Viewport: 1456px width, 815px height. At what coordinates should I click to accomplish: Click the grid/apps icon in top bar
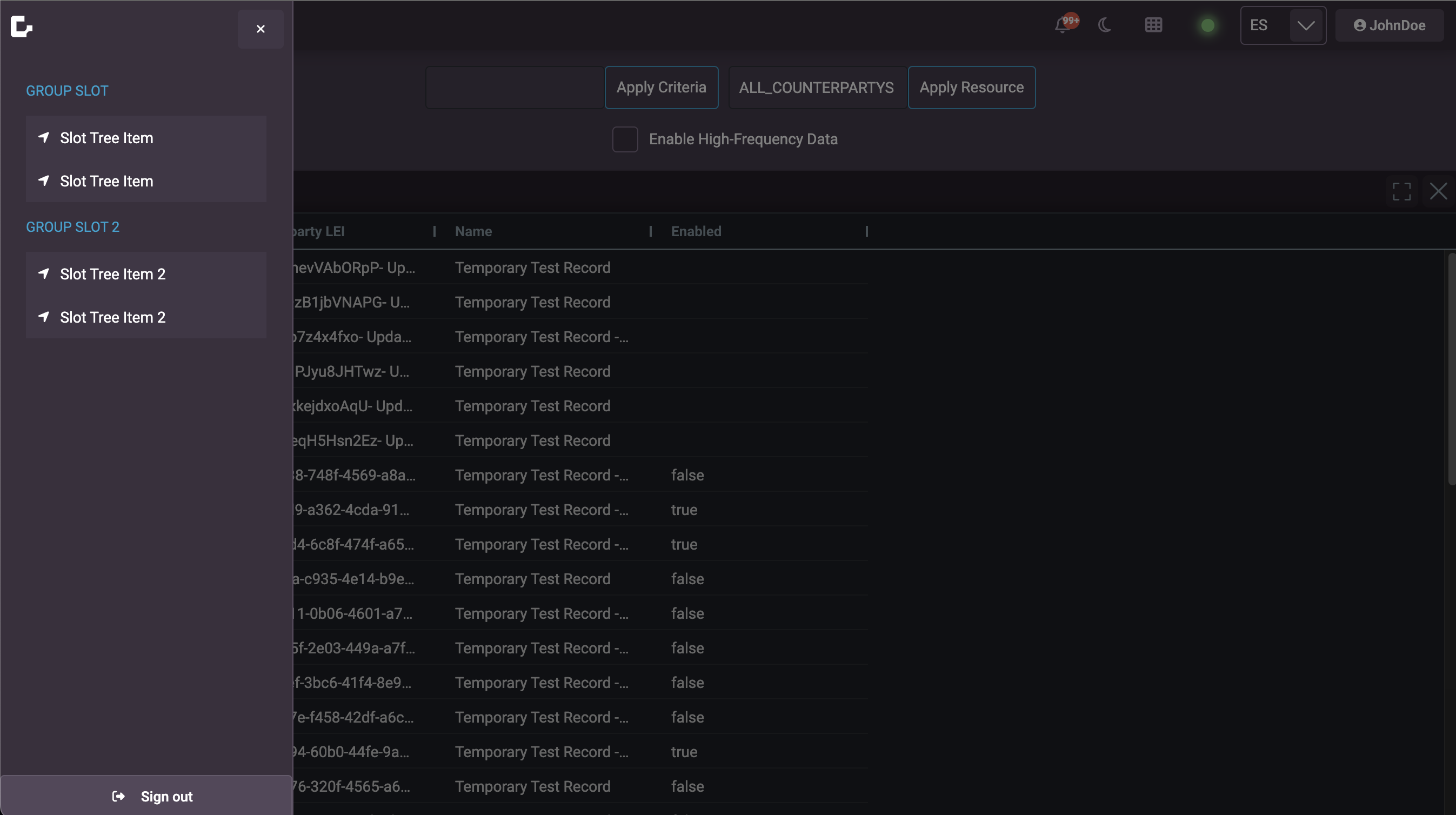click(1154, 25)
